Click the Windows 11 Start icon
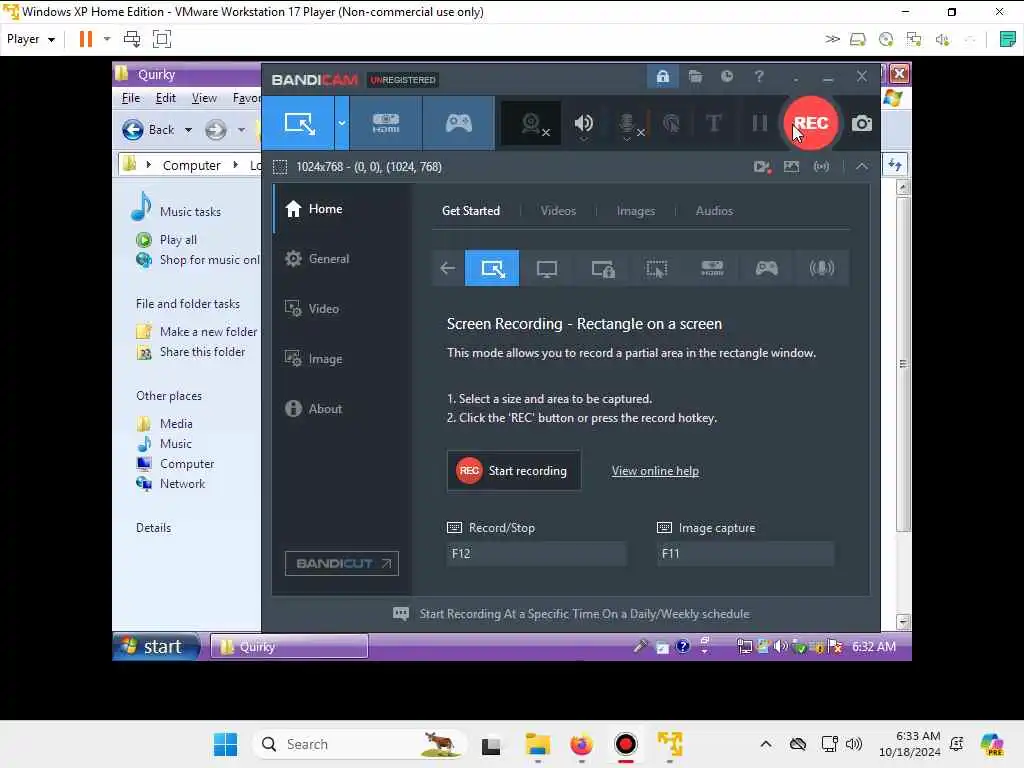 coord(225,744)
